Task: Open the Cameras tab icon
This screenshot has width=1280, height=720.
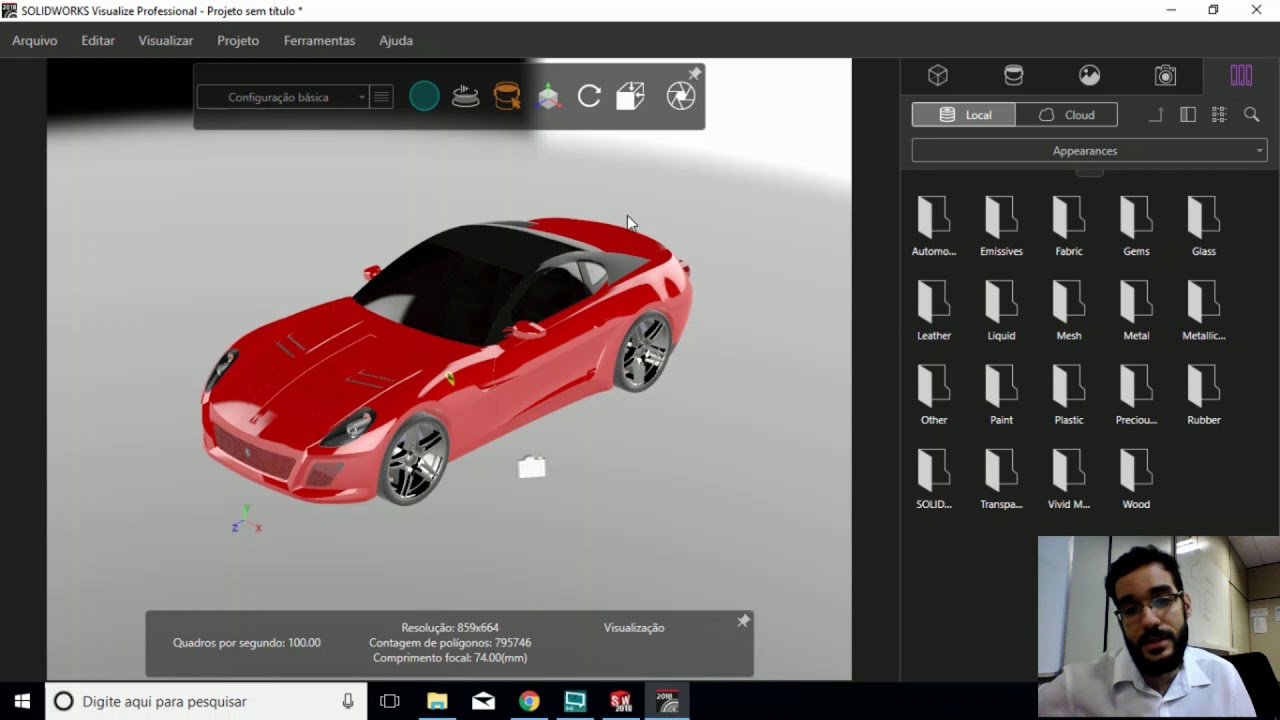Action: tap(1165, 75)
